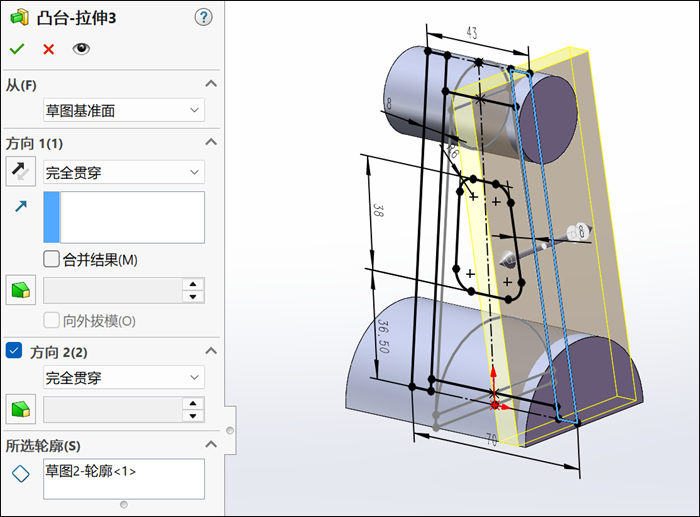700x517 pixels.
Task: Click the draft icon under 合并结果
Action: click(20, 291)
